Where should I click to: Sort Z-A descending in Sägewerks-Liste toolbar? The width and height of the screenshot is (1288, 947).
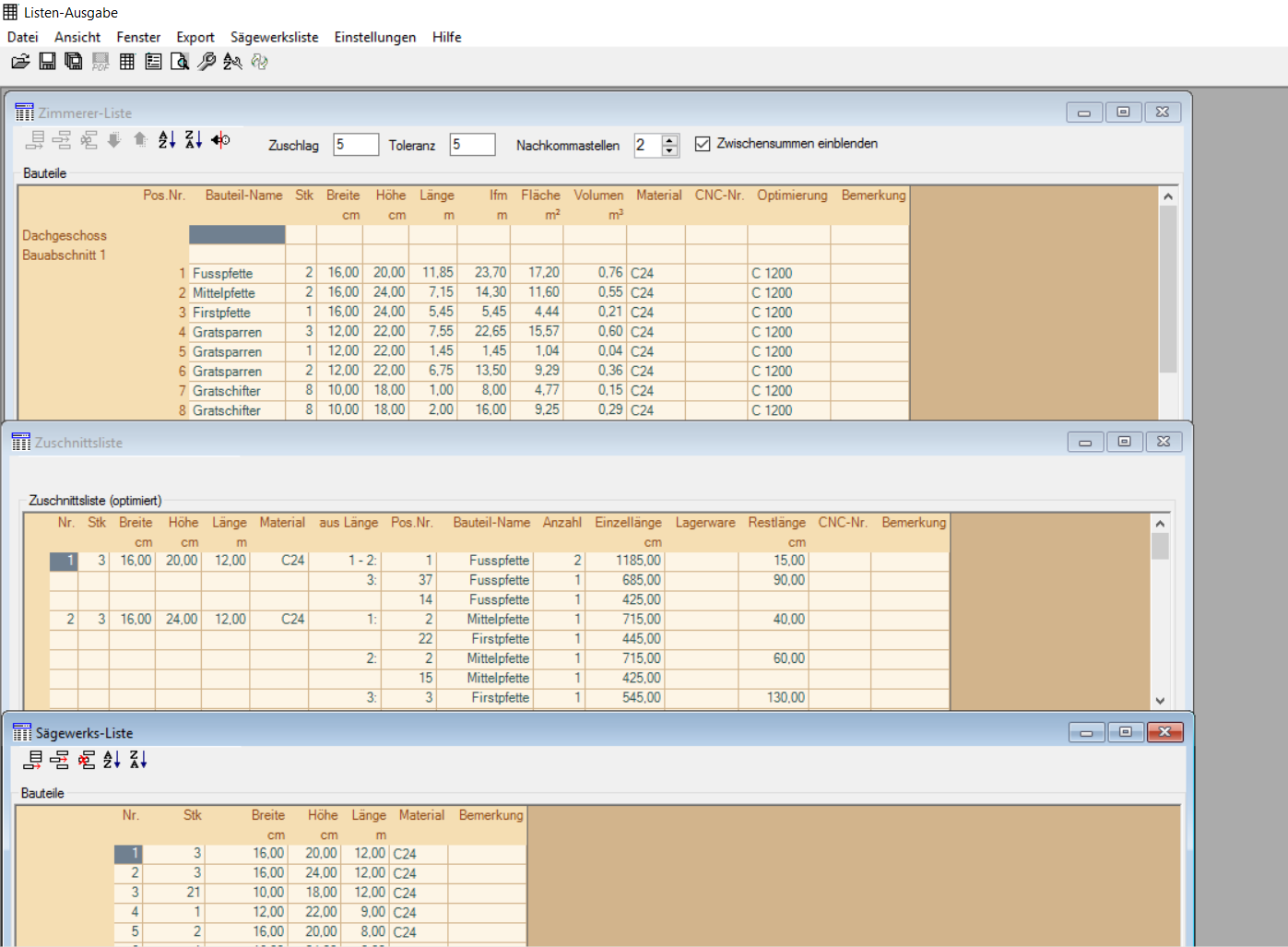point(138,760)
